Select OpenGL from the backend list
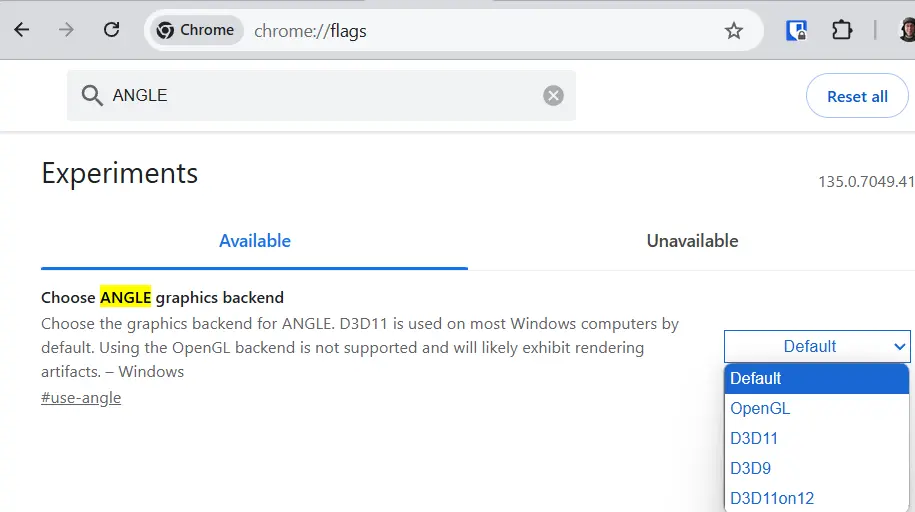This screenshot has width=915, height=512. click(x=760, y=408)
